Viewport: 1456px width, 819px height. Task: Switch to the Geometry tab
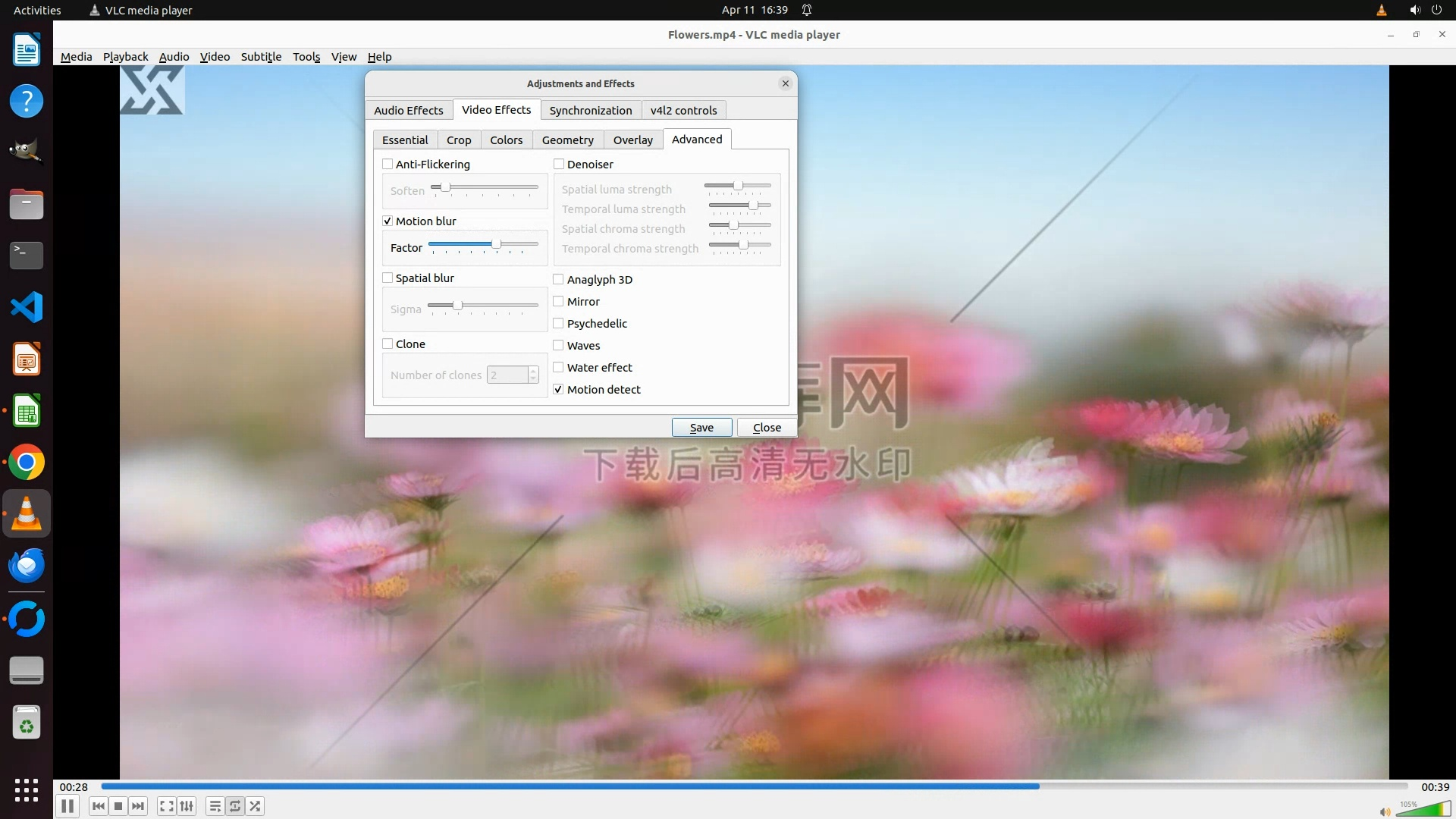(x=567, y=140)
